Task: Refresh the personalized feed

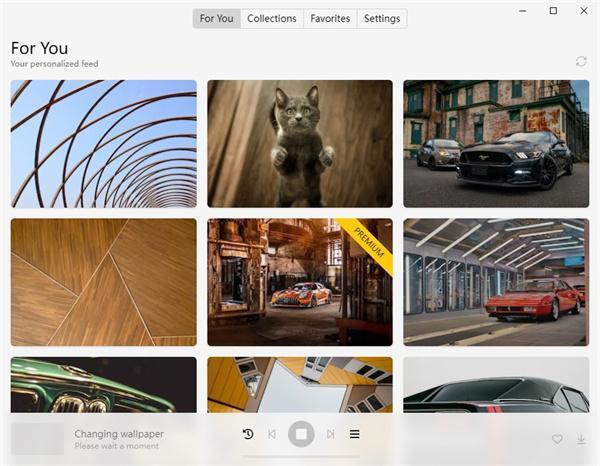Action: tap(581, 61)
